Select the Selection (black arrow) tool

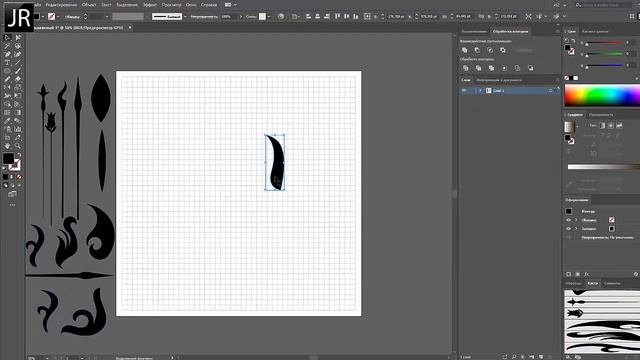[x=7, y=38]
